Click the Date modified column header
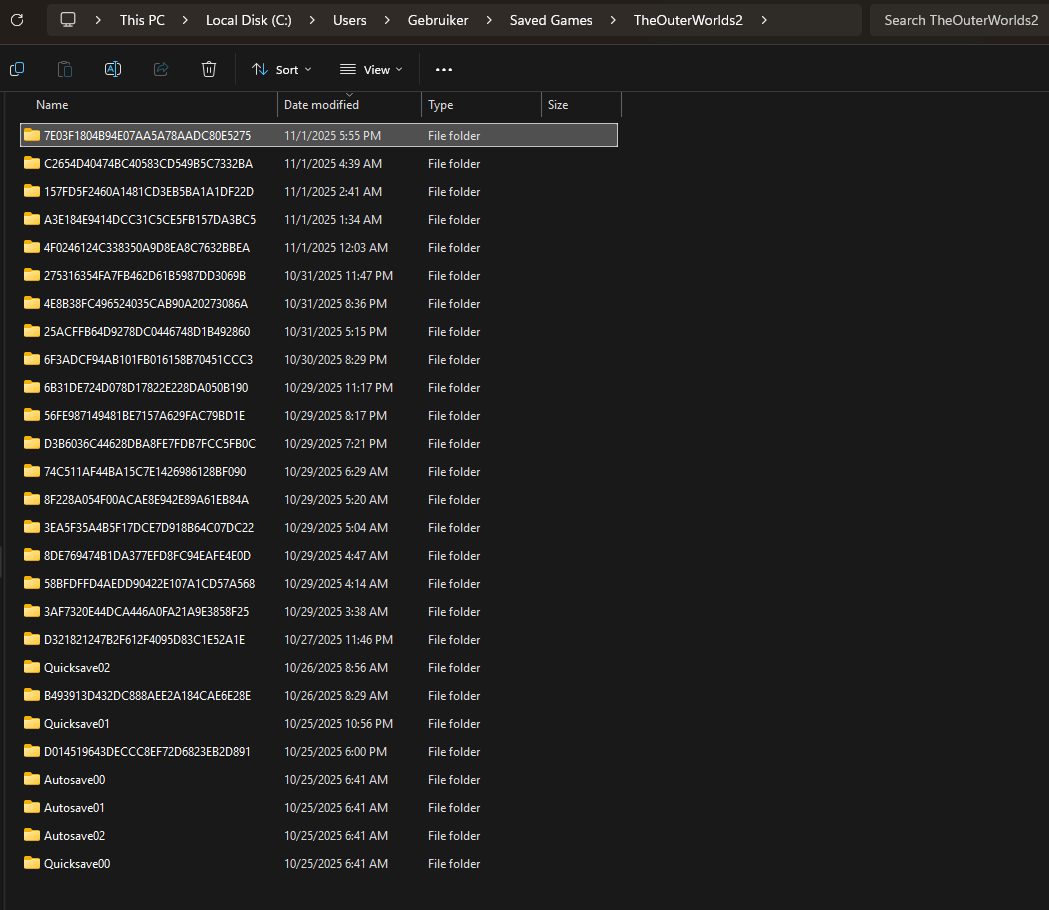This screenshot has width=1049, height=910. (x=321, y=105)
